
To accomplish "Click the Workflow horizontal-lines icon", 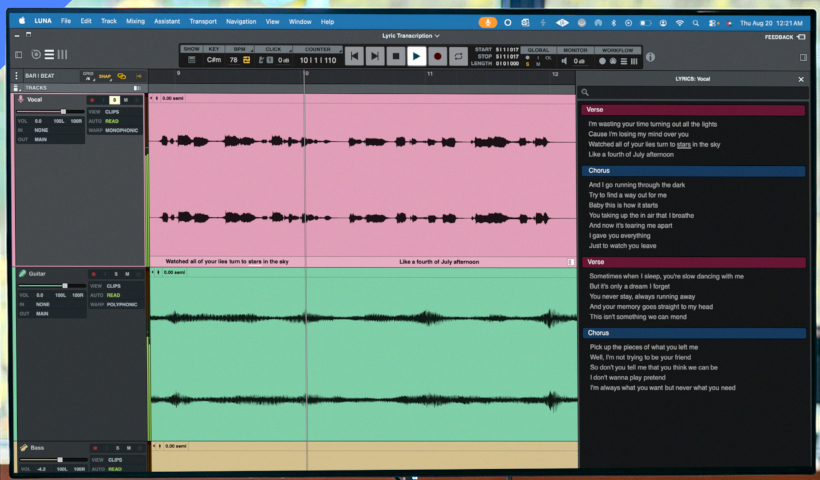I will (623, 61).
